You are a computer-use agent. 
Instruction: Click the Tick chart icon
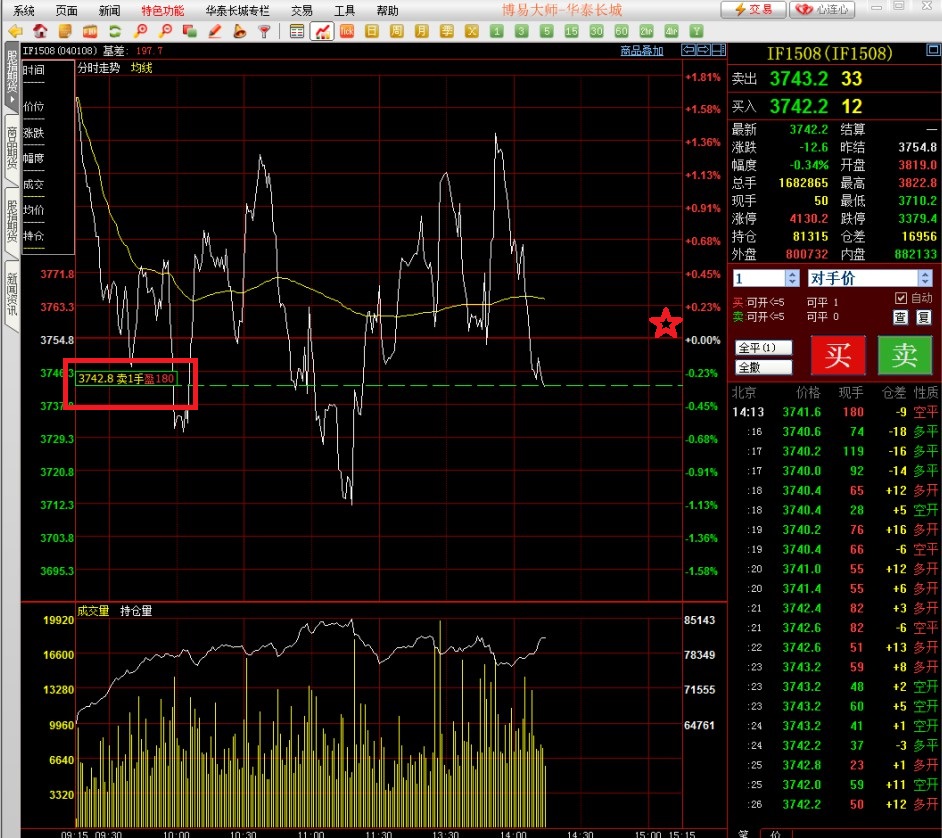347,31
